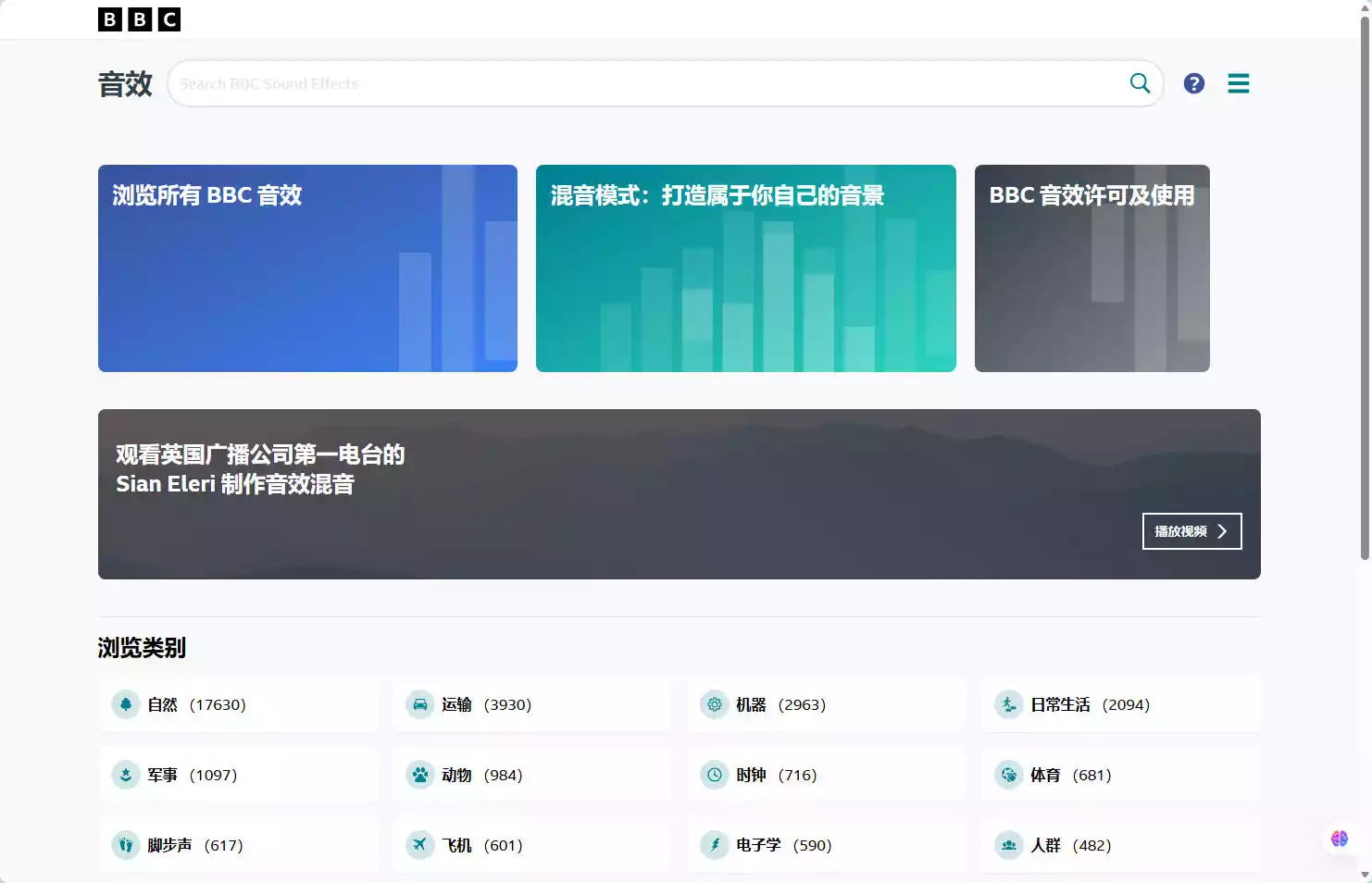The width and height of the screenshot is (1372, 883).
Task: Click the search magnifier icon
Action: pyautogui.click(x=1140, y=83)
